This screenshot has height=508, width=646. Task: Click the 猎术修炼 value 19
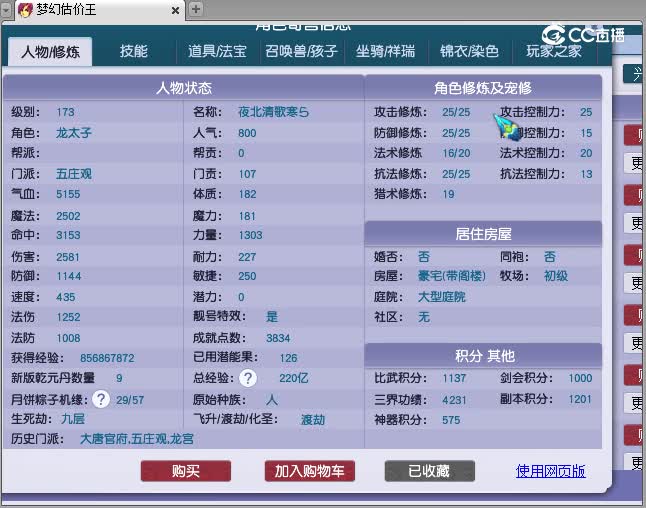[x=448, y=194]
